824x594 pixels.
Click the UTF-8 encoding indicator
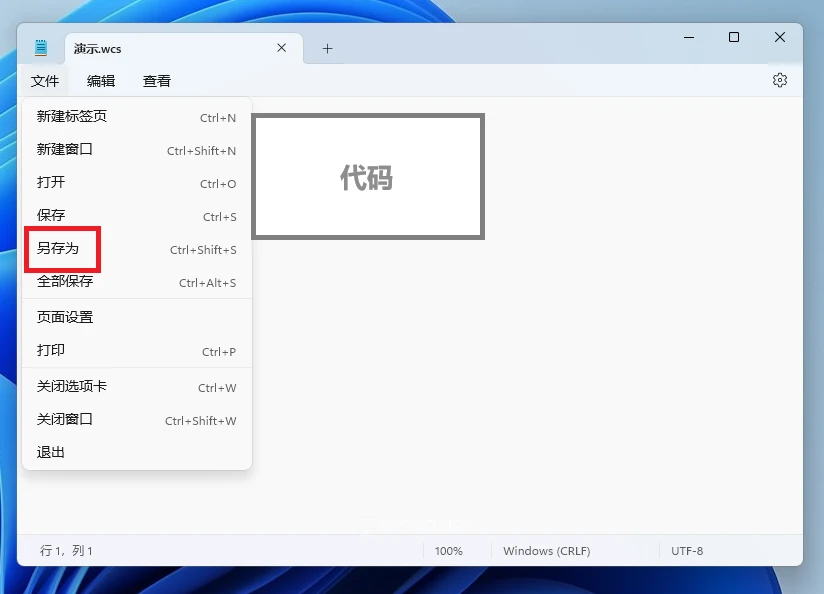coord(687,551)
